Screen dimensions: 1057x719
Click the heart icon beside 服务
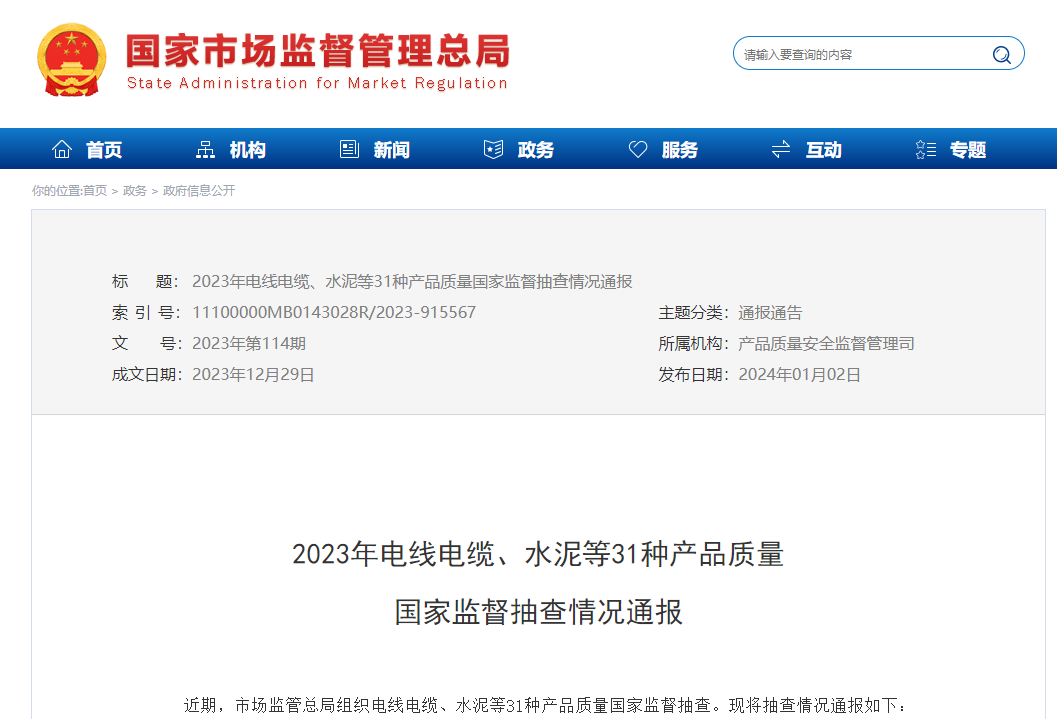pos(638,148)
